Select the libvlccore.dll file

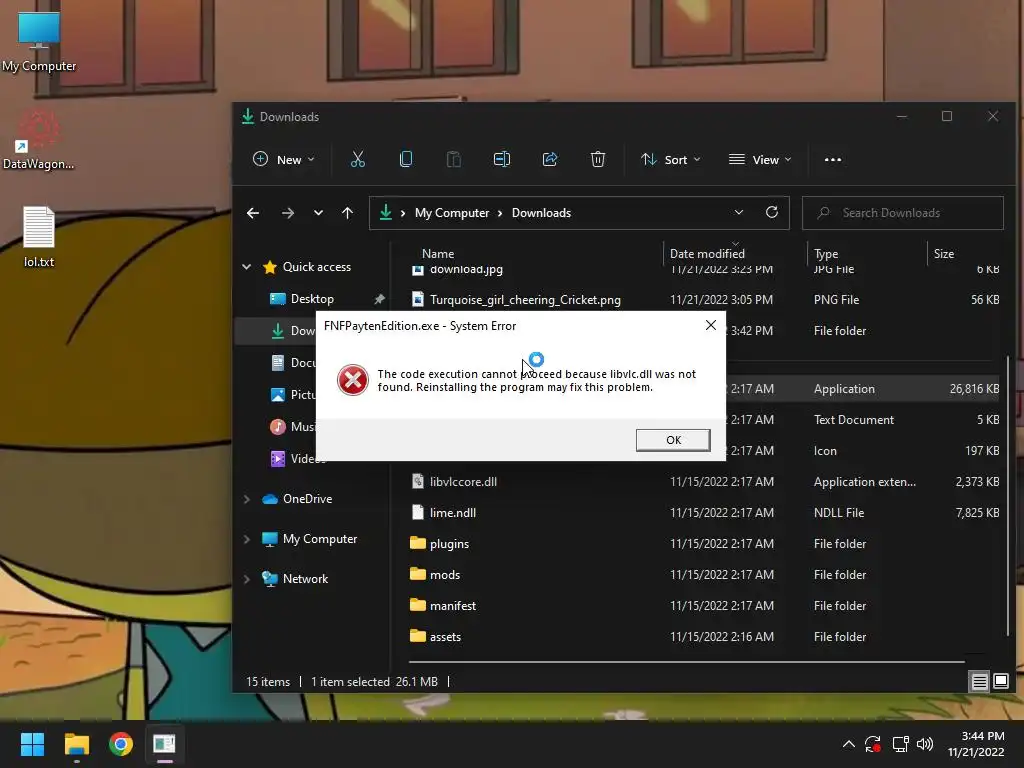tap(463, 481)
